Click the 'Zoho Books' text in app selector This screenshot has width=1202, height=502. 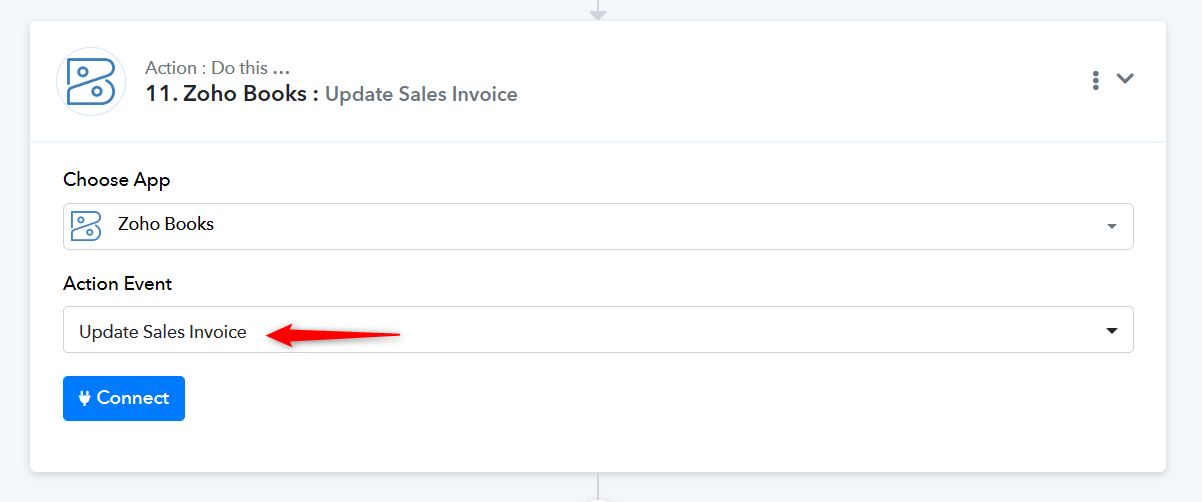166,224
